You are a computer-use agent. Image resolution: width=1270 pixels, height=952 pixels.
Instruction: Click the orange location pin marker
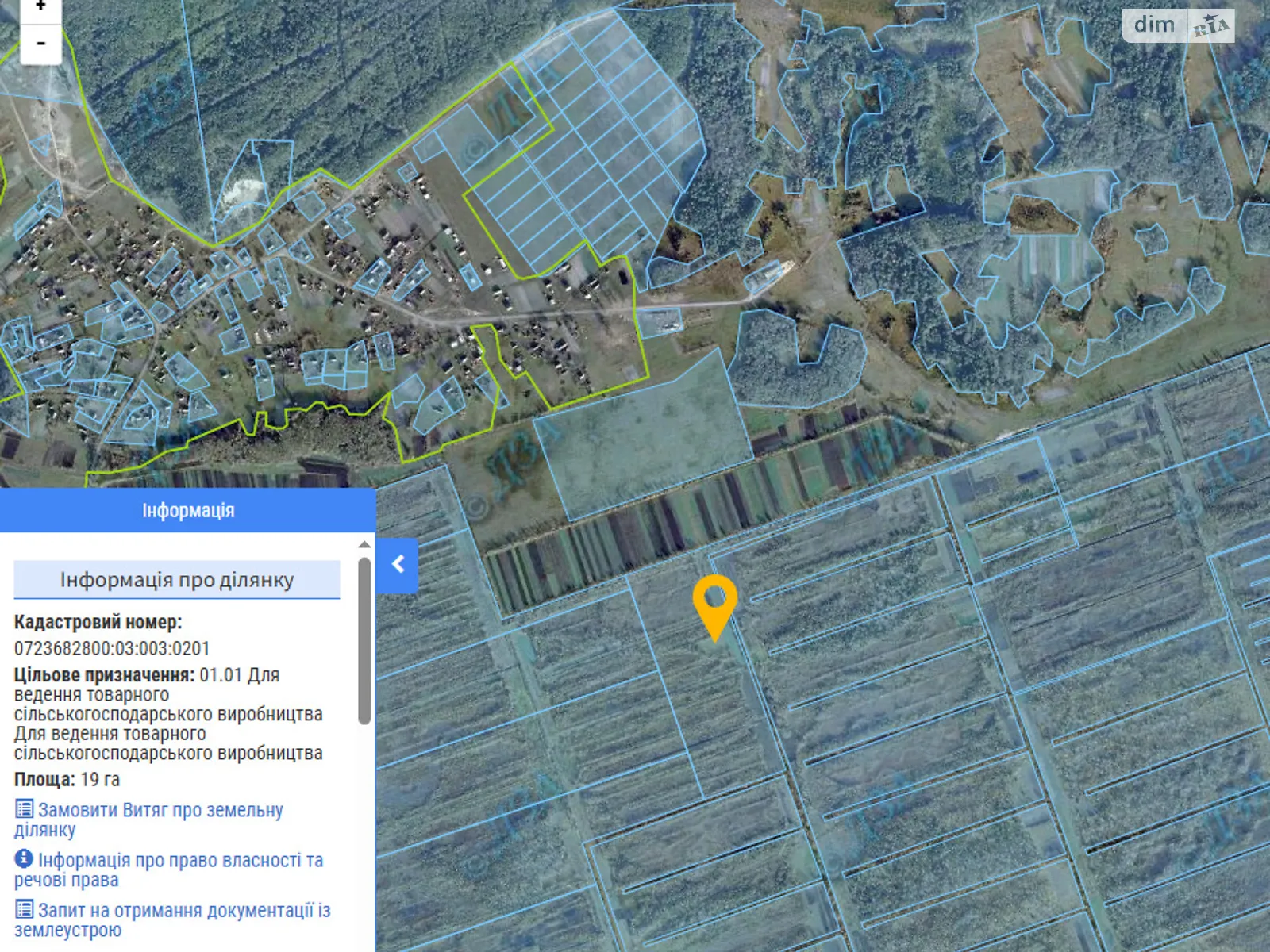[x=714, y=601]
